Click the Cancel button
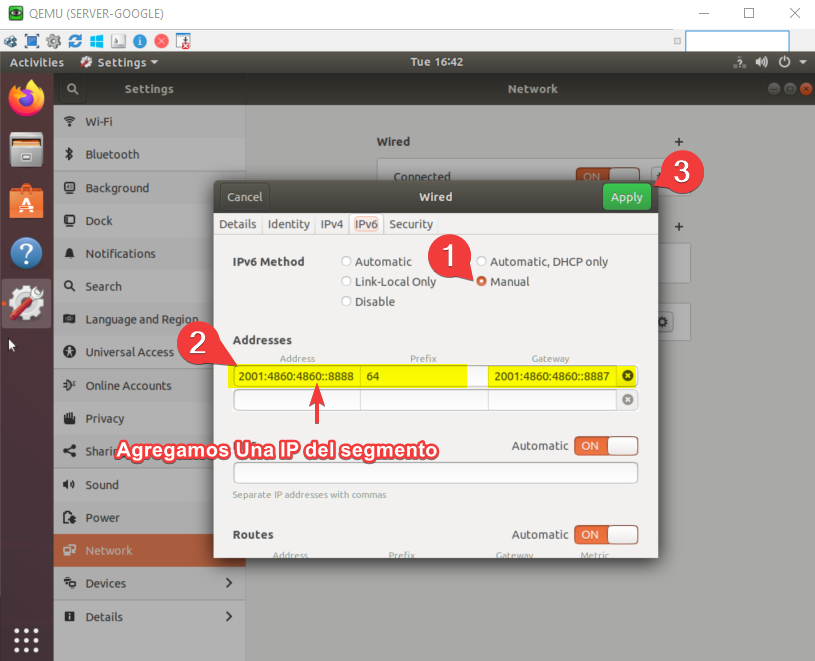This screenshot has width=815, height=661. [x=244, y=197]
